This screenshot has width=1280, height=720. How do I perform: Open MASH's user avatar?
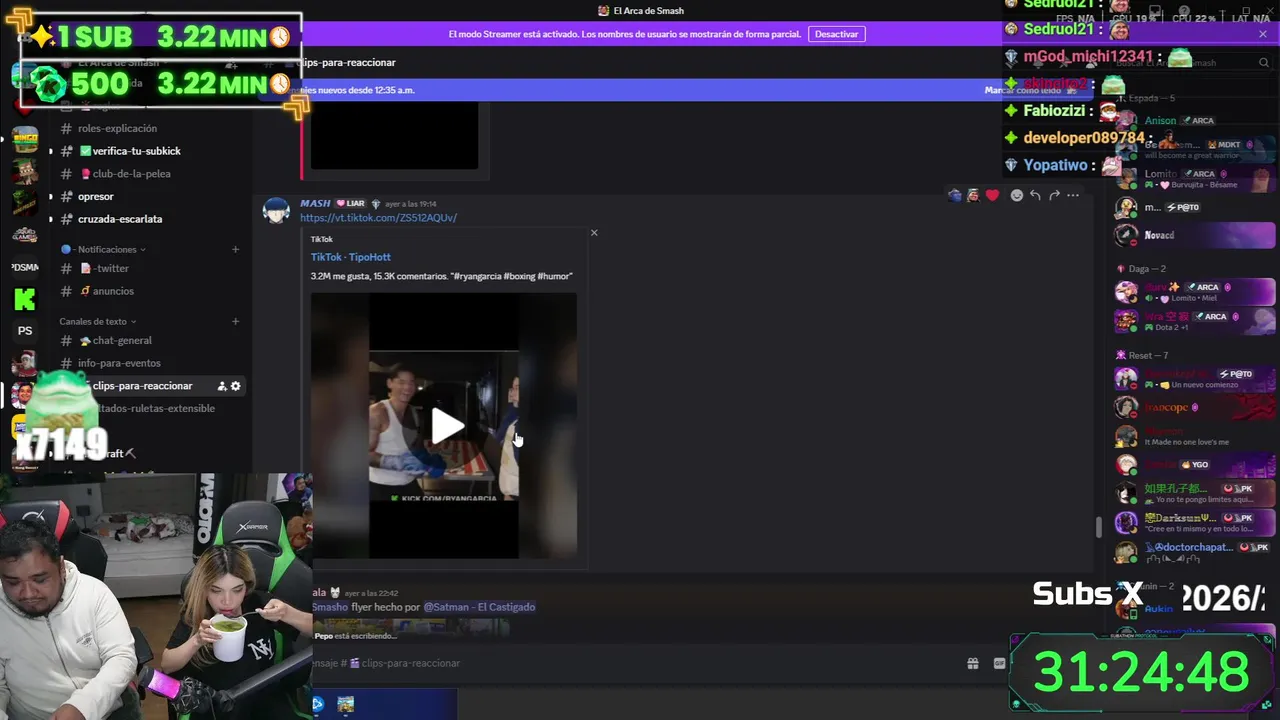276,210
